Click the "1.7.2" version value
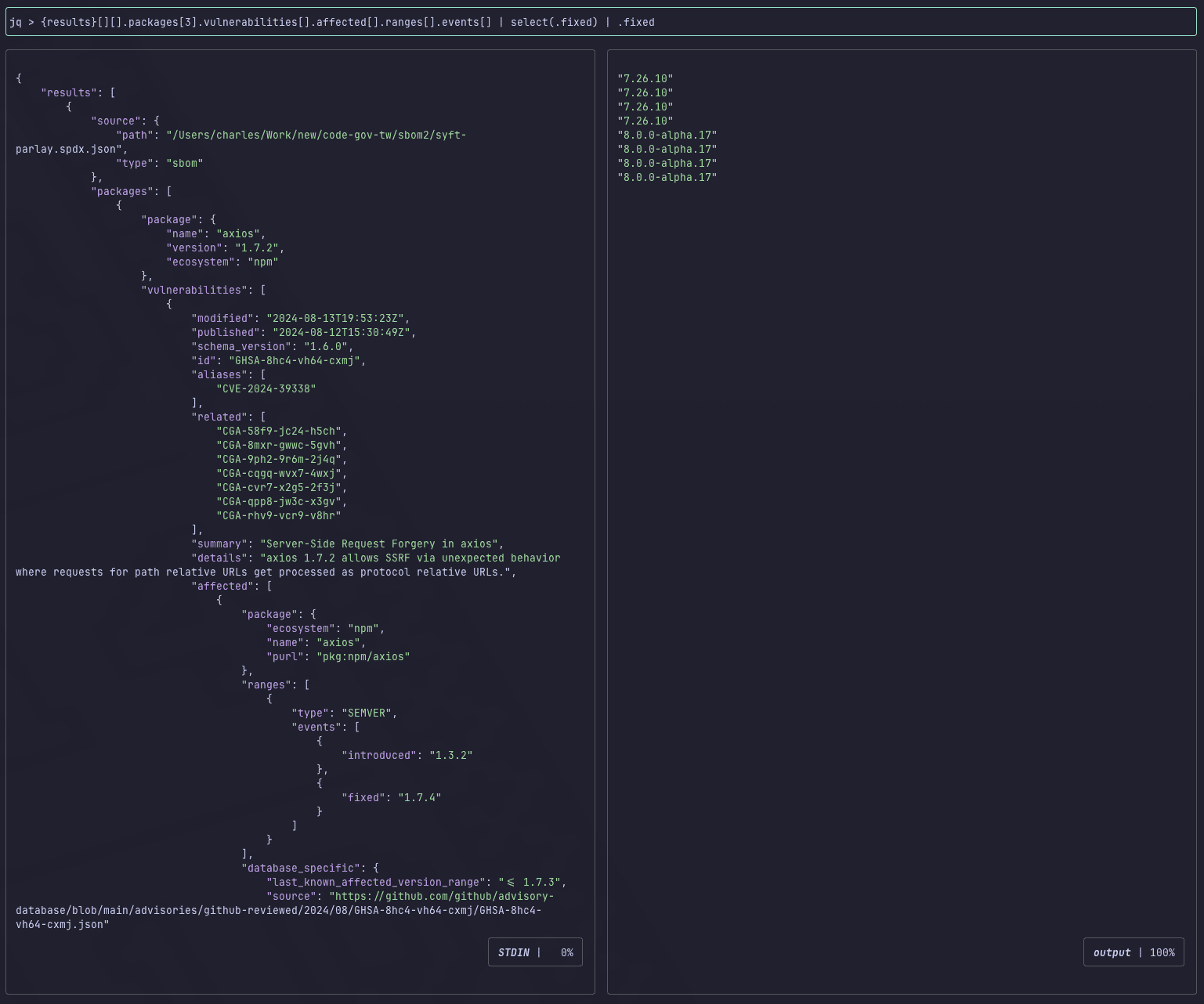The image size is (1204, 1004). [x=257, y=247]
